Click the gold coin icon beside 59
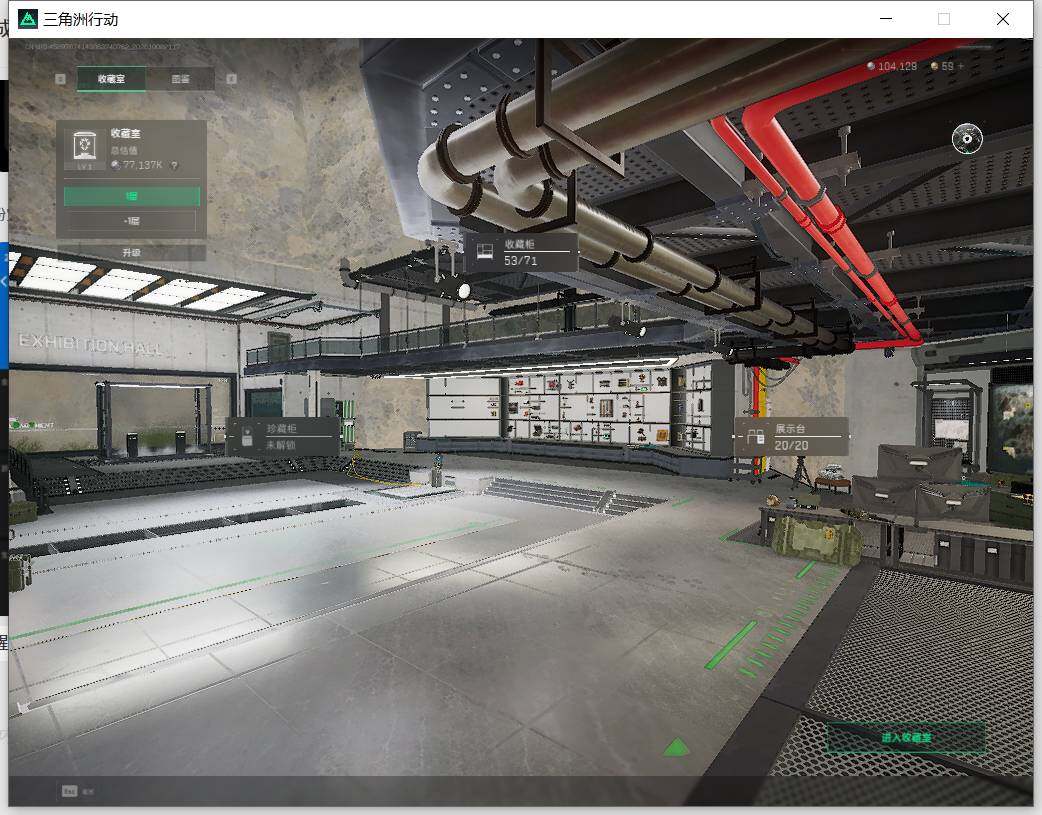The height and width of the screenshot is (815, 1042). pos(934,66)
